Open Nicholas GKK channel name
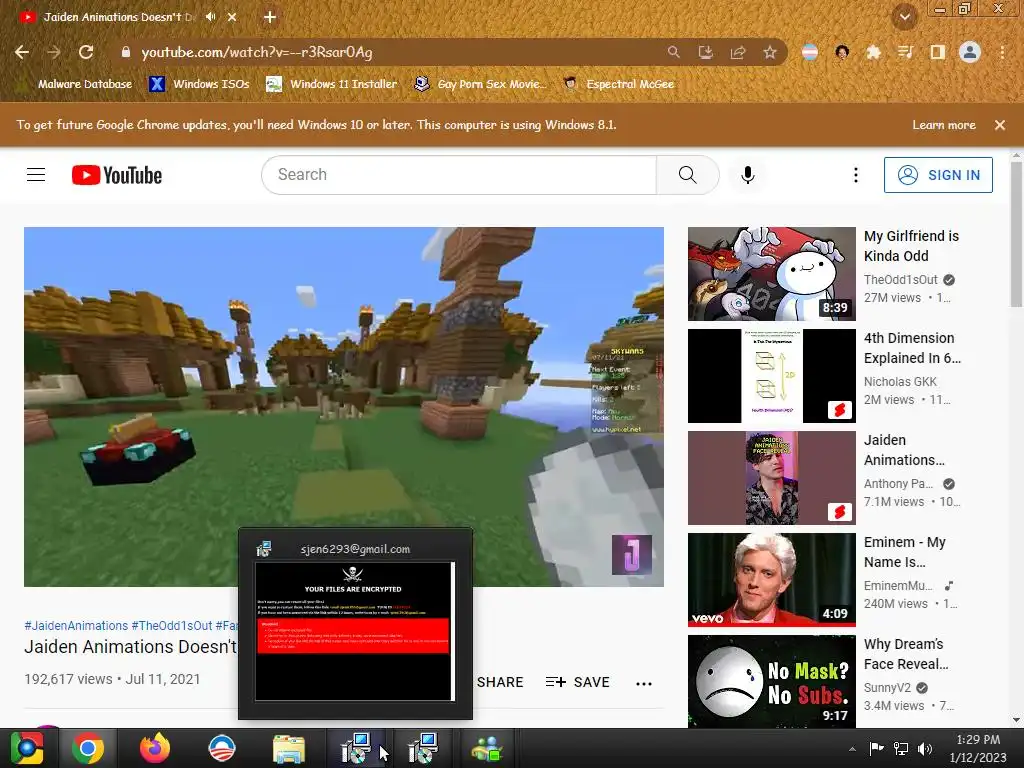This screenshot has height=768, width=1024. click(900, 381)
